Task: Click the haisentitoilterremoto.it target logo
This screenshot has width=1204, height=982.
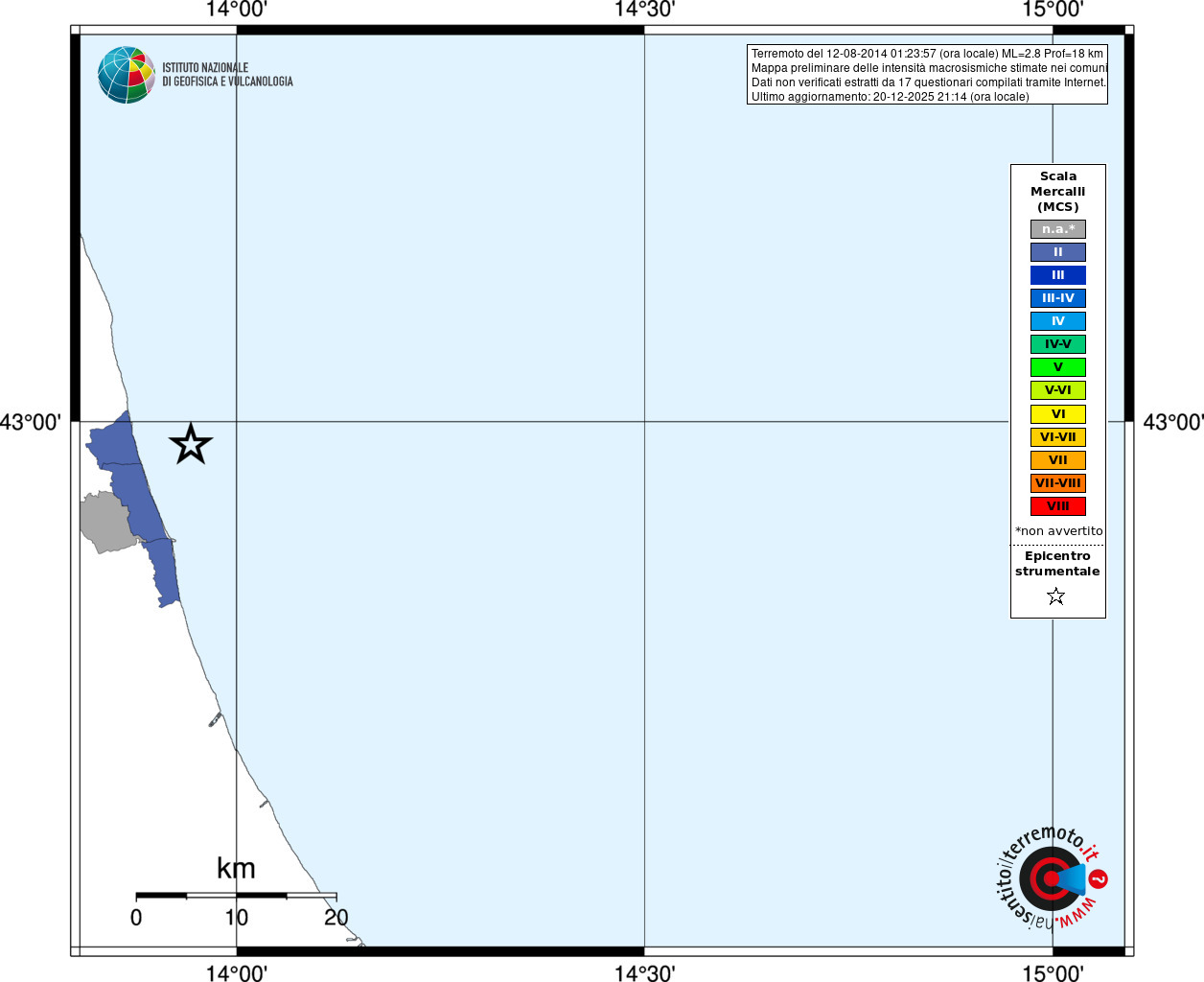Action: (x=1052, y=877)
